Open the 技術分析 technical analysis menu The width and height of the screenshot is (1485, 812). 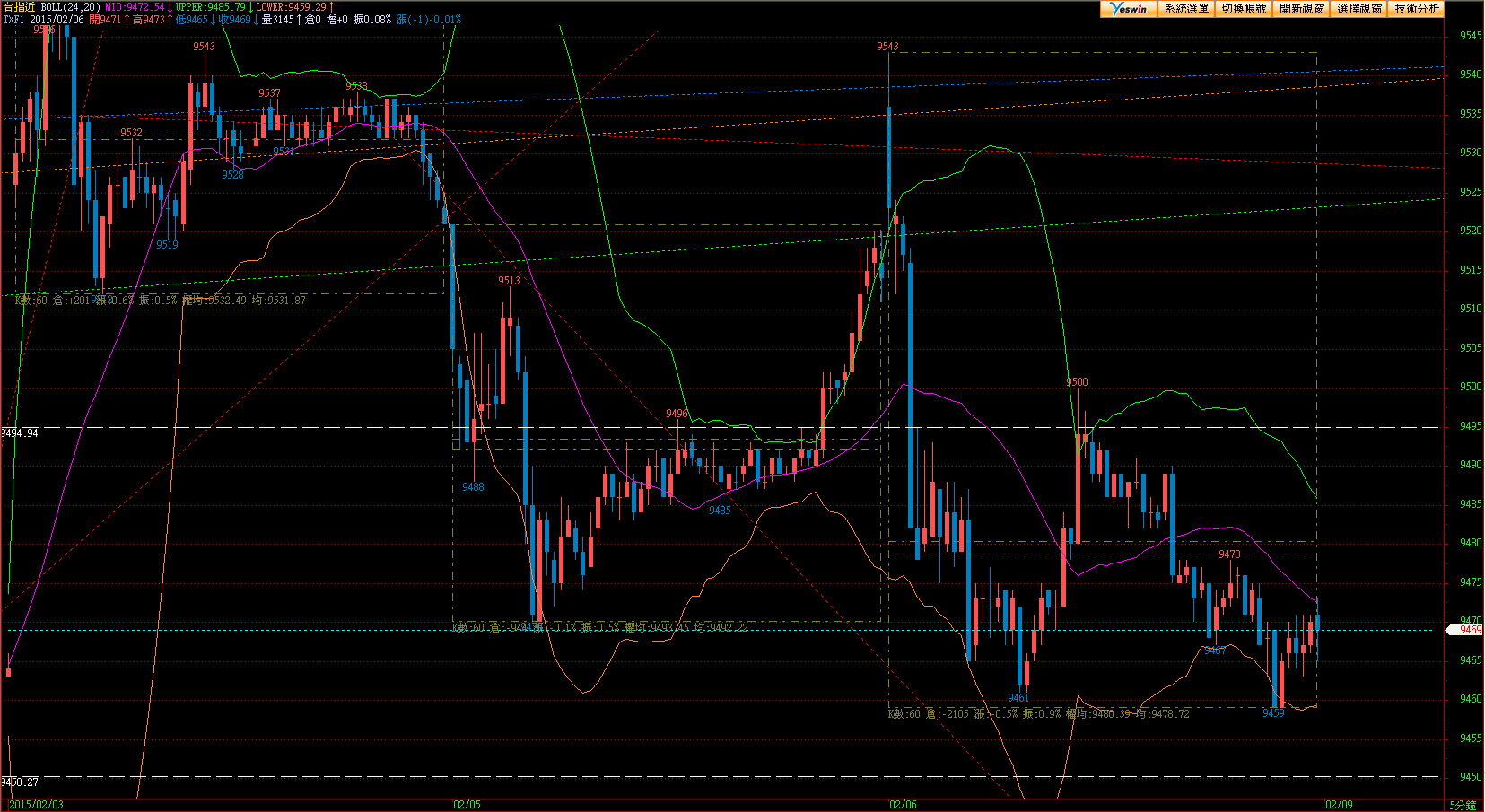pyautogui.click(x=1416, y=9)
